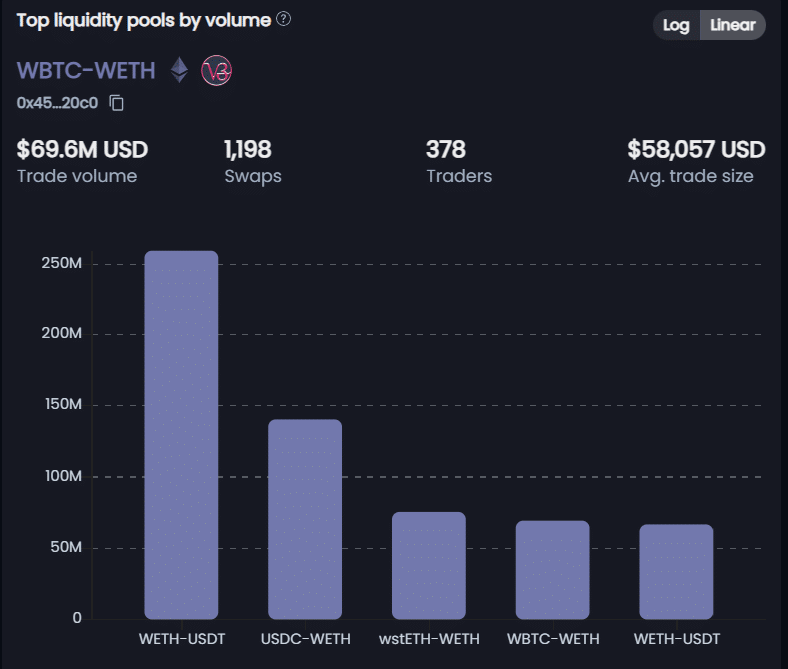Pick the WBTC-WETH bar in the chart
The width and height of the screenshot is (788, 669).
[553, 570]
